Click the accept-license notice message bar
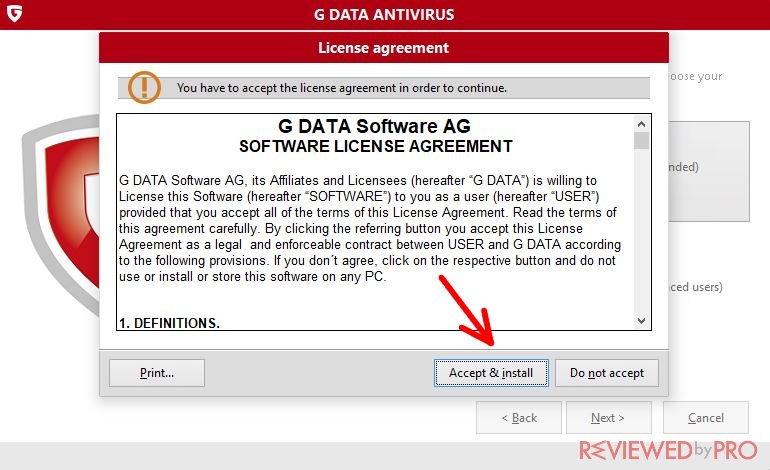This screenshot has height=470, width=770. [x=384, y=88]
